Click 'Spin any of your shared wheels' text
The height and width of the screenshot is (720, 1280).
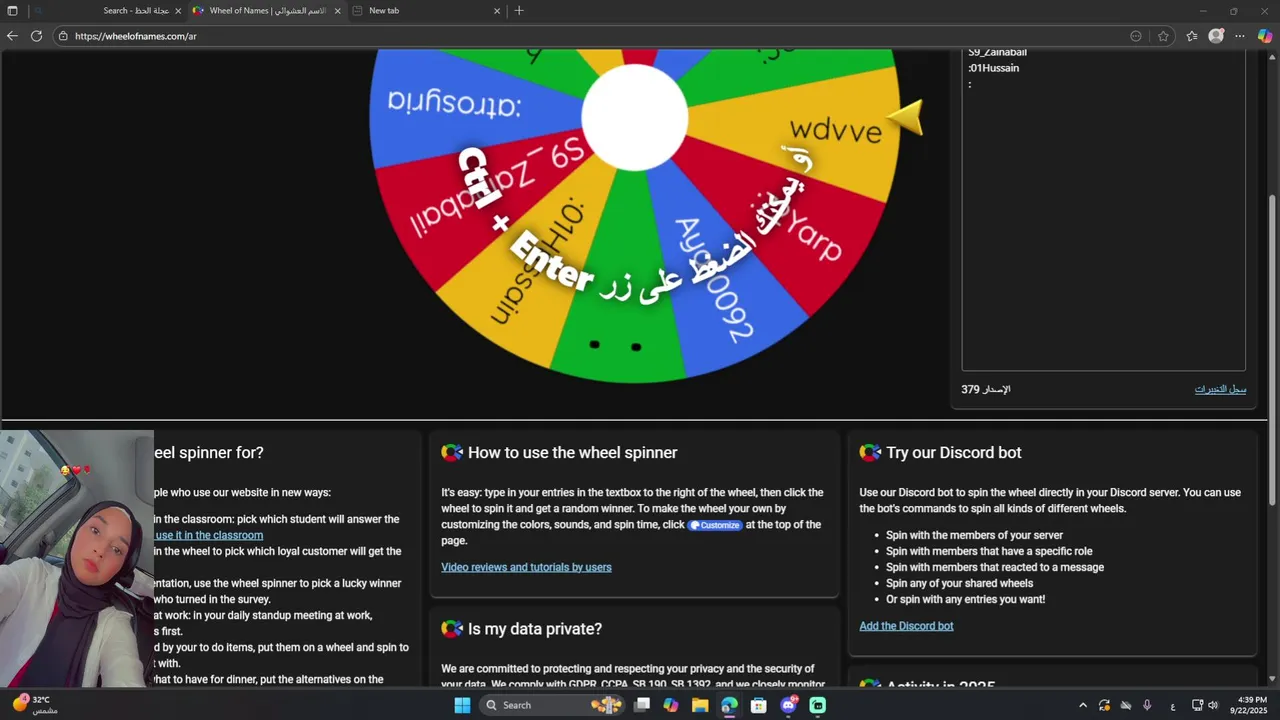tap(959, 583)
